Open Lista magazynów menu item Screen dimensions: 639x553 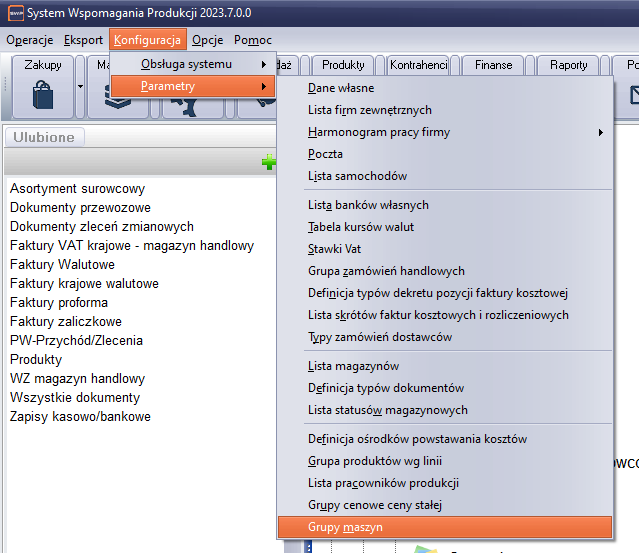click(353, 366)
